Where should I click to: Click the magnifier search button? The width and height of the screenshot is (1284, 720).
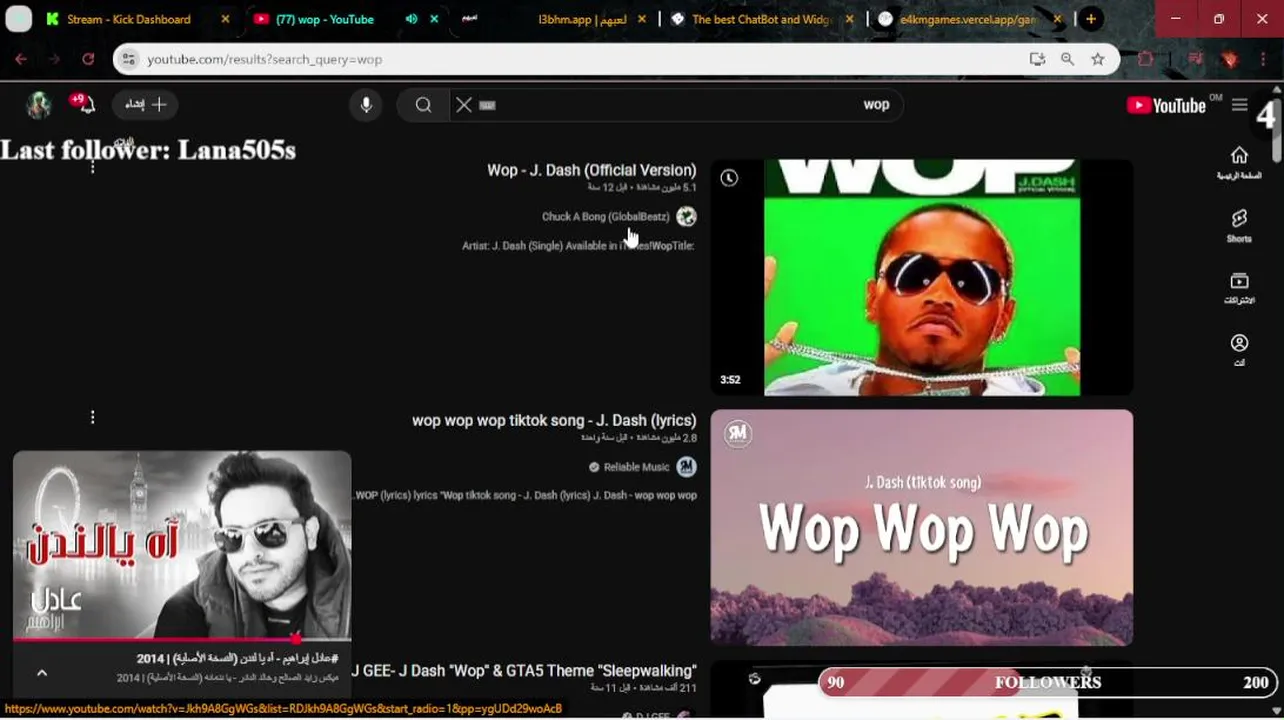click(423, 105)
